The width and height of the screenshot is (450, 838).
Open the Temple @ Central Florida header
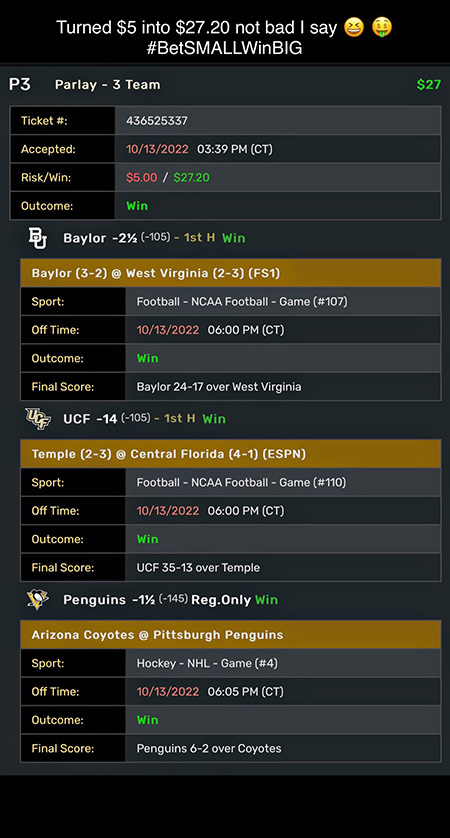(x=230, y=454)
